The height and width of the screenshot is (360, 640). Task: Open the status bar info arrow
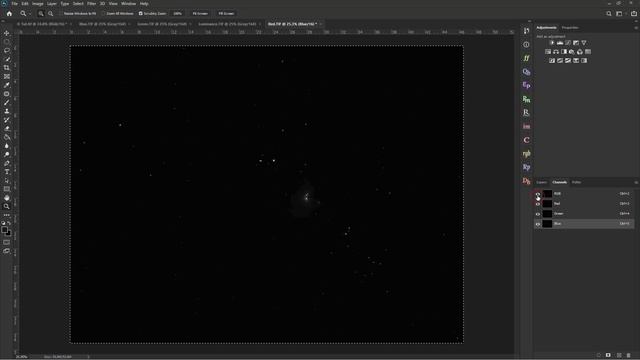click(89, 357)
